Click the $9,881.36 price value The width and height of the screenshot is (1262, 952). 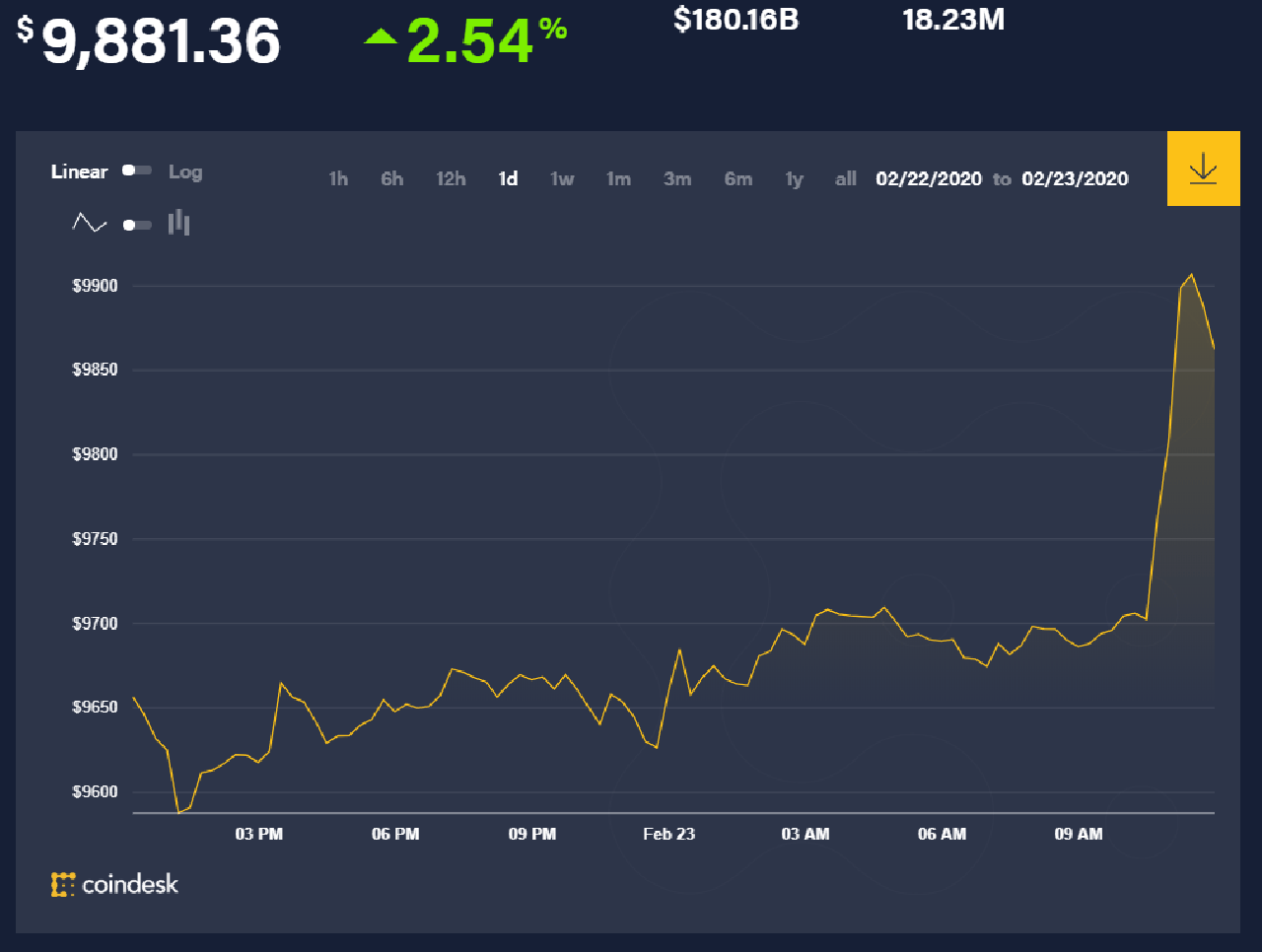149,41
